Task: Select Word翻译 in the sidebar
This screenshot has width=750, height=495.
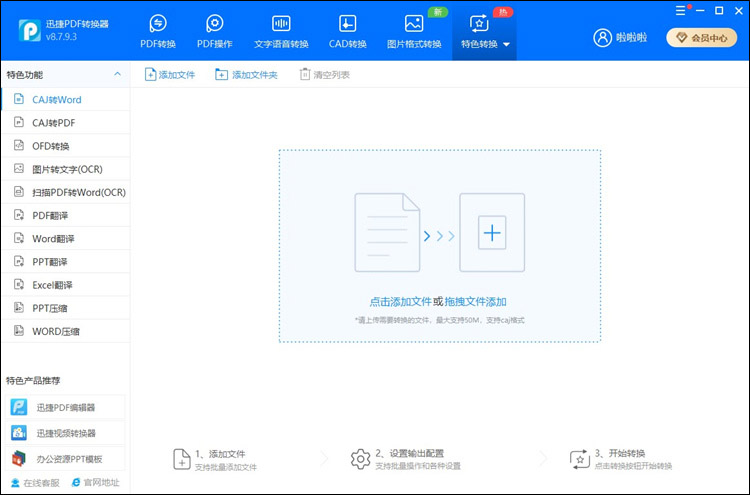Action: [66, 239]
